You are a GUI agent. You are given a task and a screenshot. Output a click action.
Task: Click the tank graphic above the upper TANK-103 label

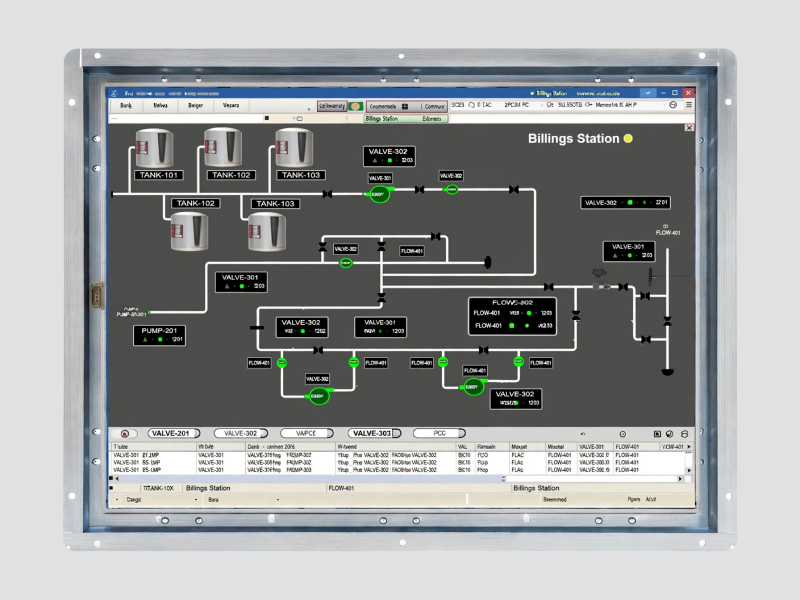(294, 147)
